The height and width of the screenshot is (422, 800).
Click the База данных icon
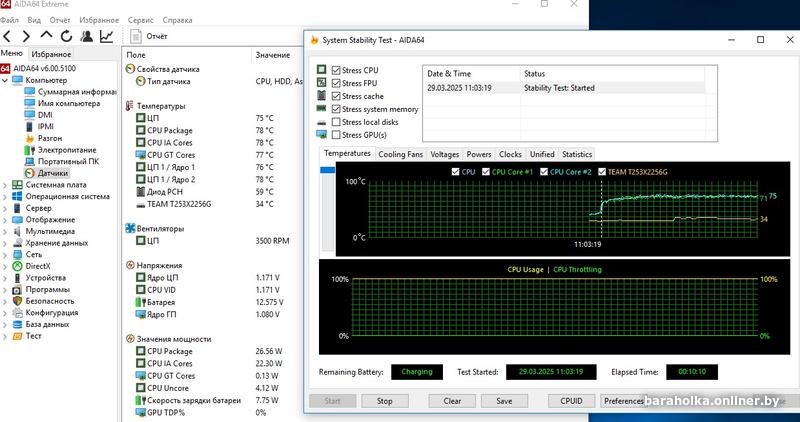(x=17, y=325)
